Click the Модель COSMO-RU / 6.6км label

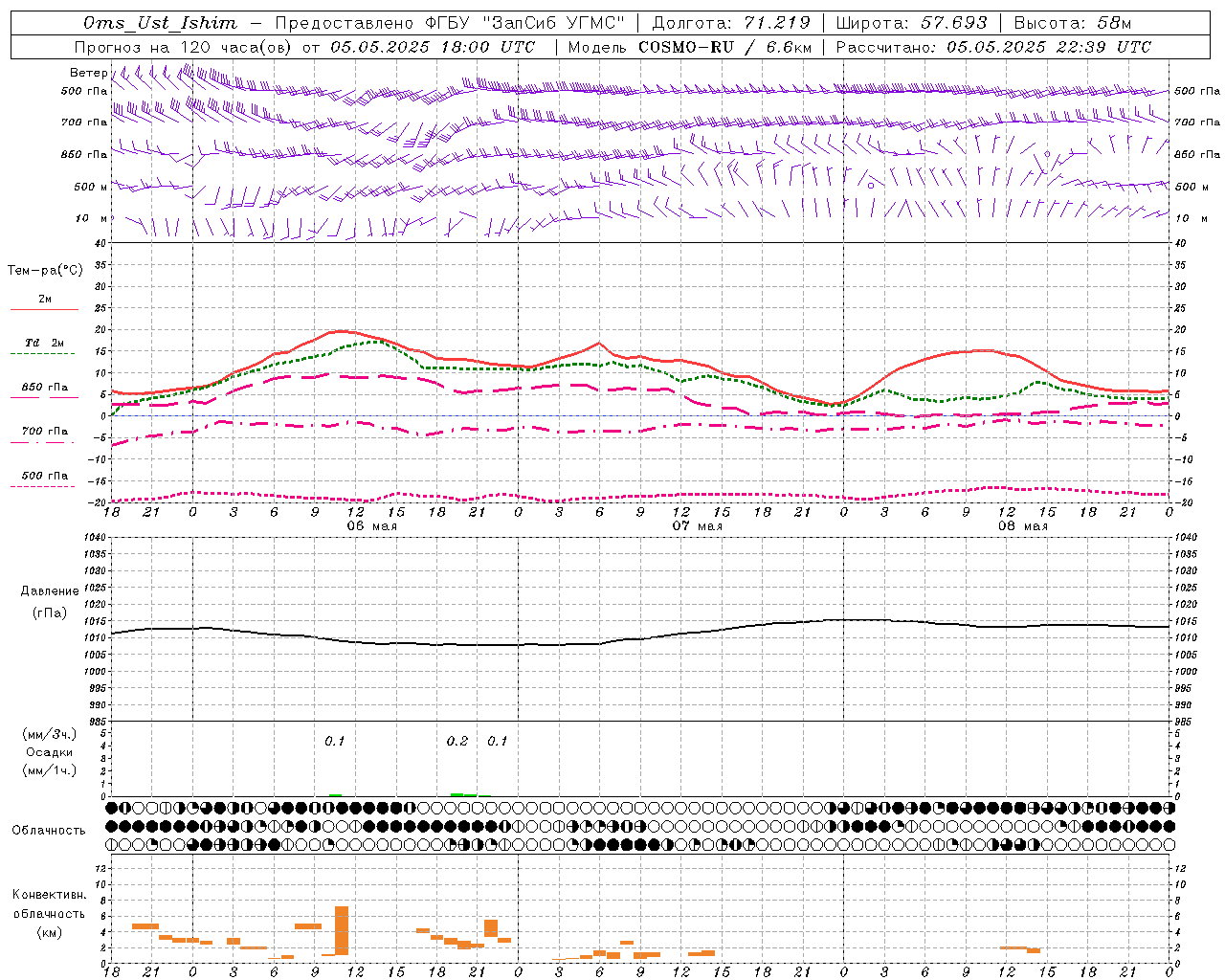[x=689, y=47]
